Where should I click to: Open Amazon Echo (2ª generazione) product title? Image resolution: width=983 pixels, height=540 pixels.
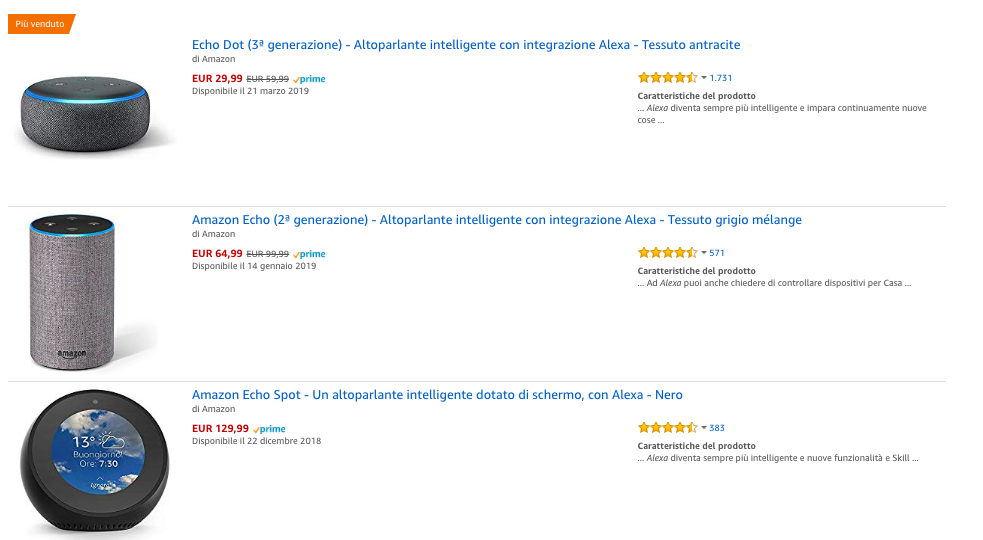tap(497, 220)
